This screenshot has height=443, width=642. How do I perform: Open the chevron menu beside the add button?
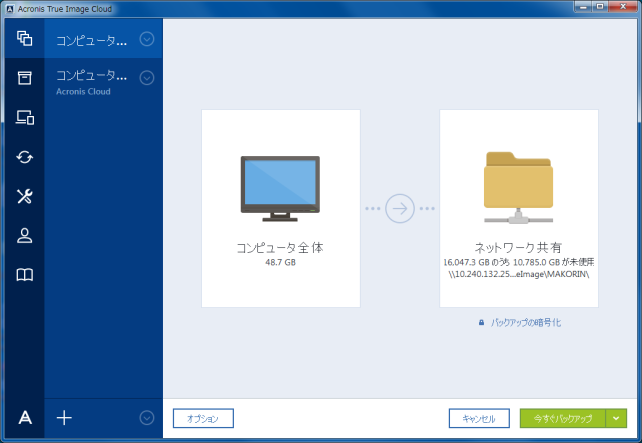(x=147, y=418)
